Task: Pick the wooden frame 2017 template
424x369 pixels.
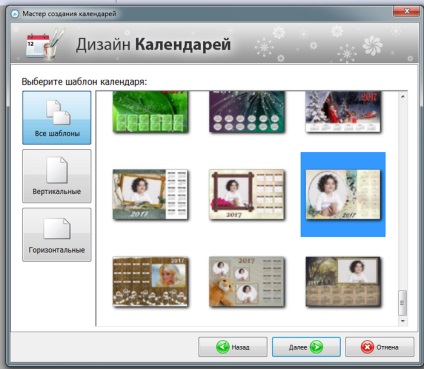Action: [x=150, y=195]
